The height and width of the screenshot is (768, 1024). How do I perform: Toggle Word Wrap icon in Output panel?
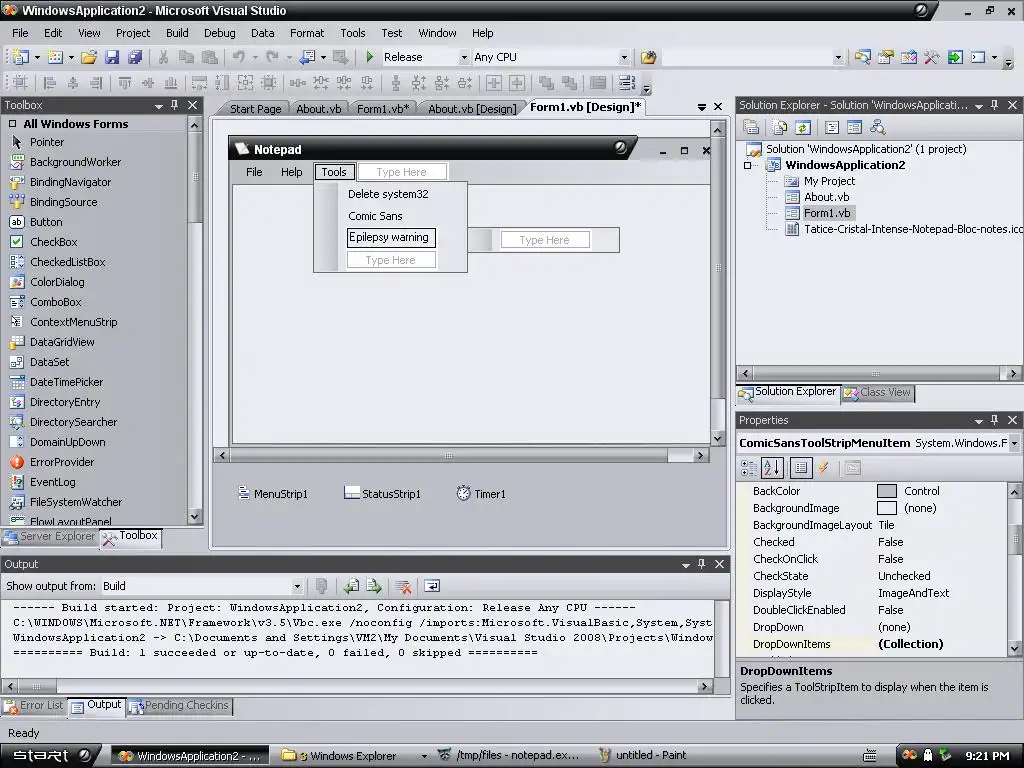(x=432, y=586)
